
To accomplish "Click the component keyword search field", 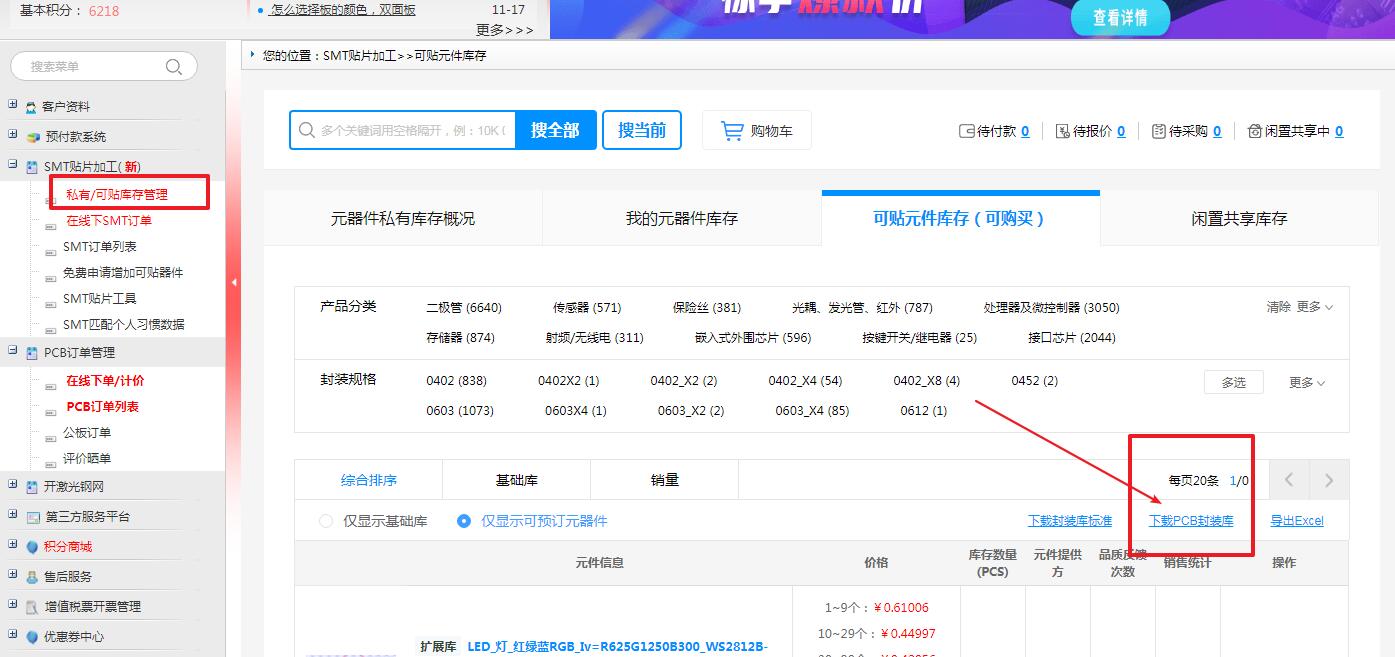I will pos(412,131).
